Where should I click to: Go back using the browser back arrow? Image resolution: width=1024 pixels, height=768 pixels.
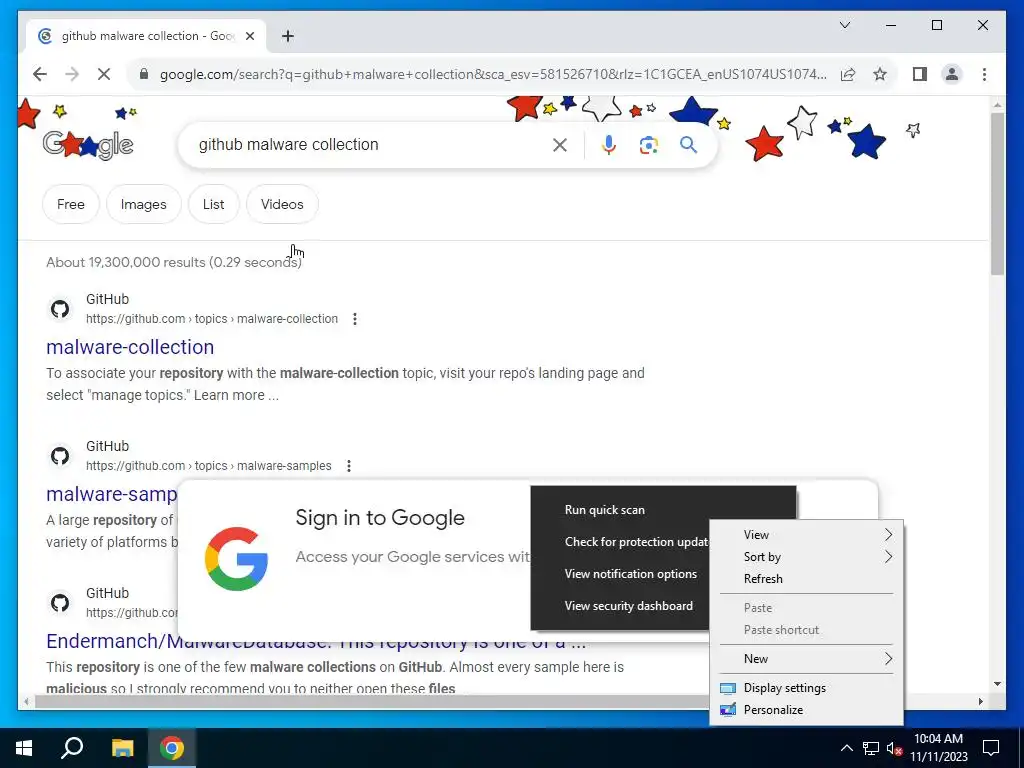40,74
